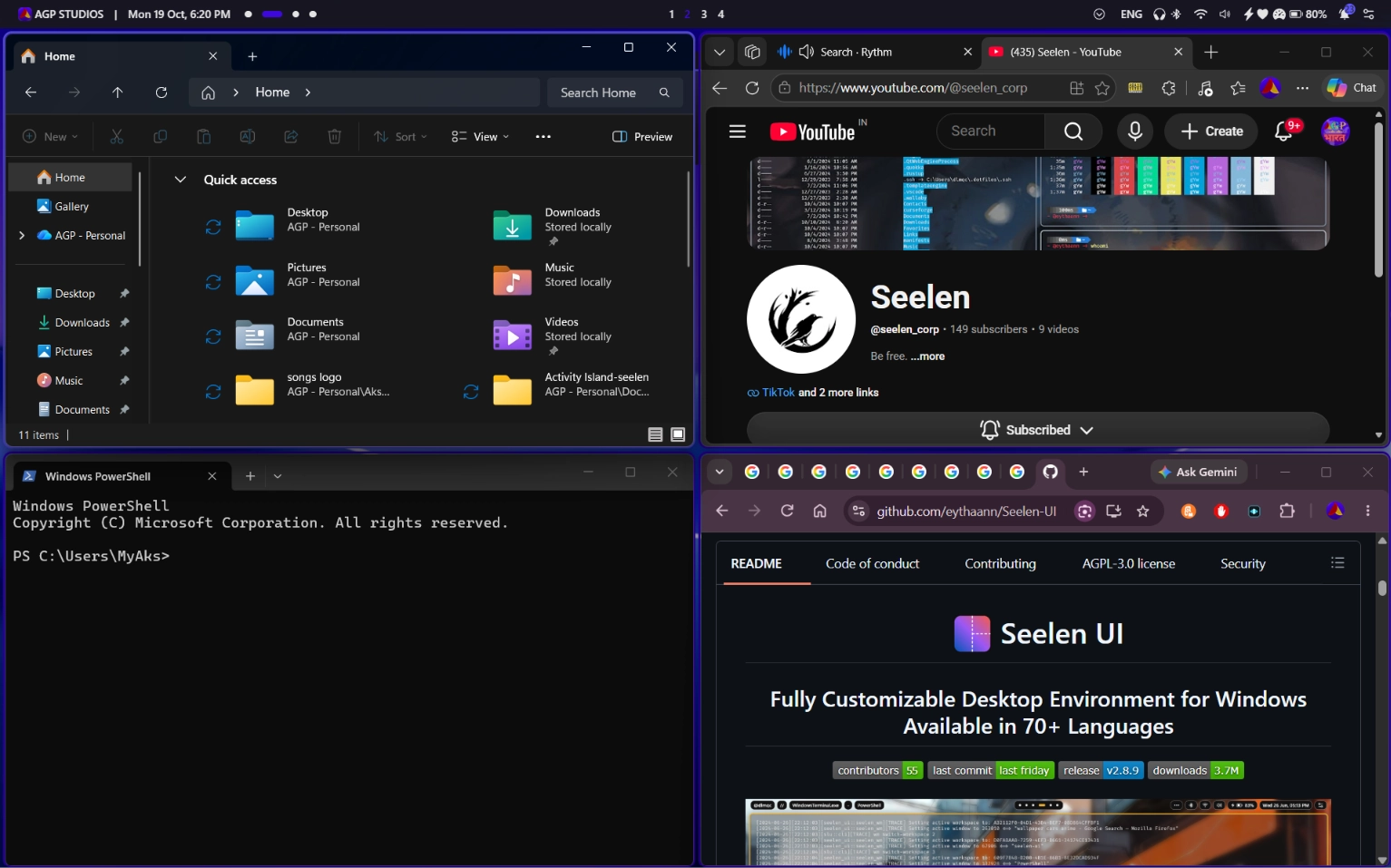The image size is (1391, 868).
Task: Switch Explorer to details view toggle
Action: tap(655, 435)
